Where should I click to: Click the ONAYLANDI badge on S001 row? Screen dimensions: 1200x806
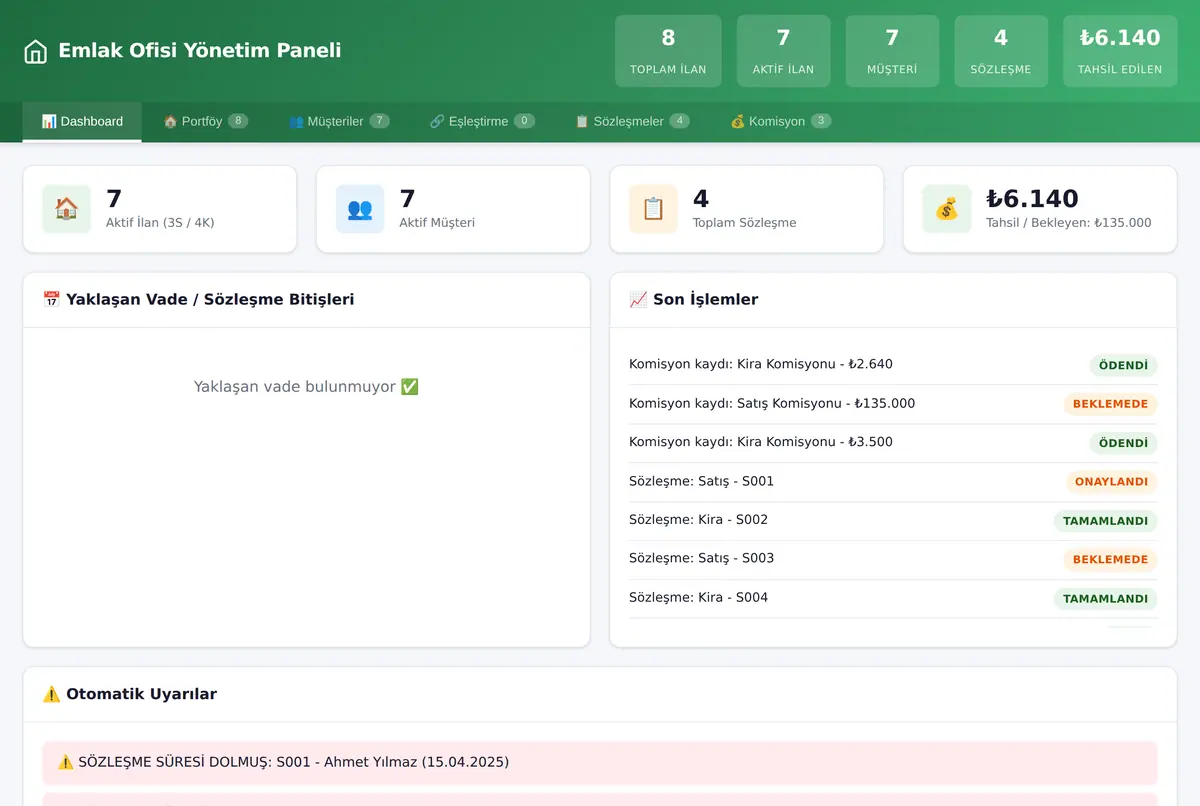point(1111,482)
